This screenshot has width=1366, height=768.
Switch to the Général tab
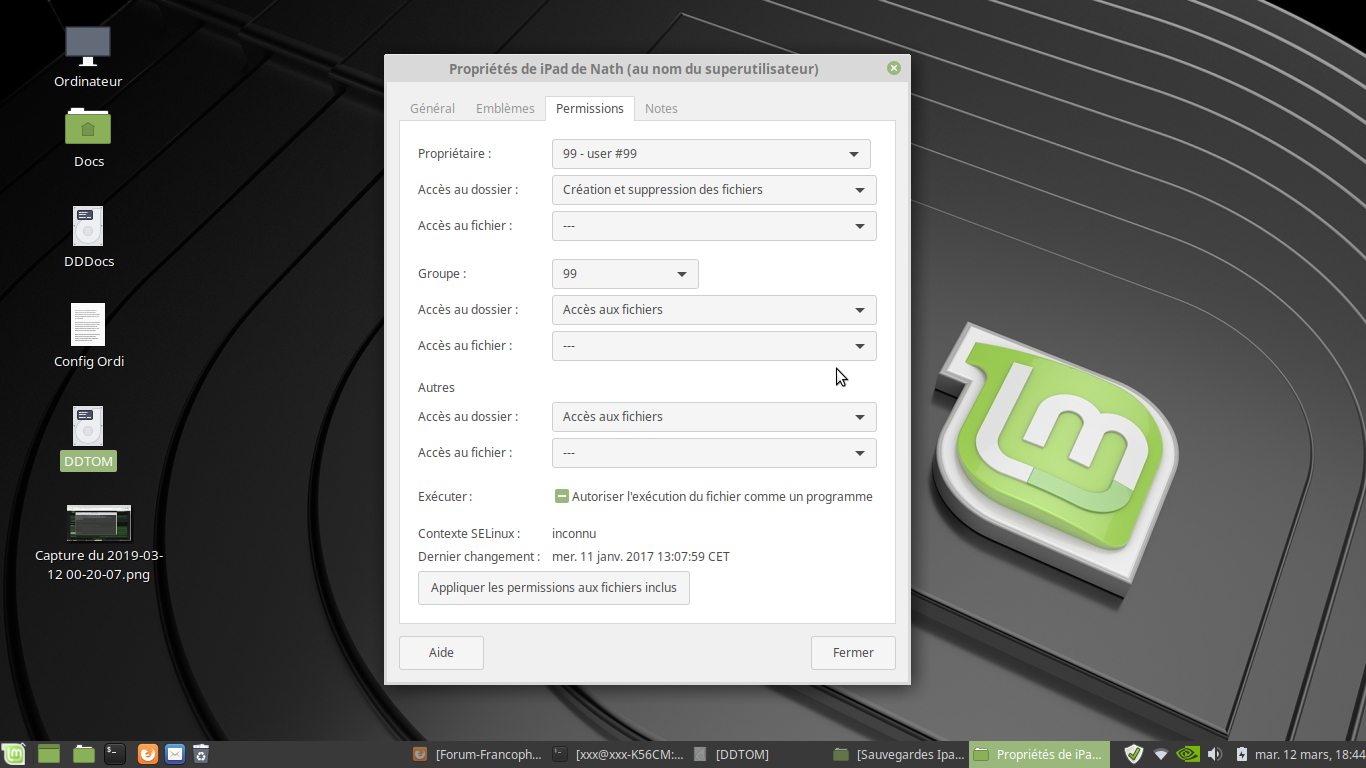tap(432, 108)
